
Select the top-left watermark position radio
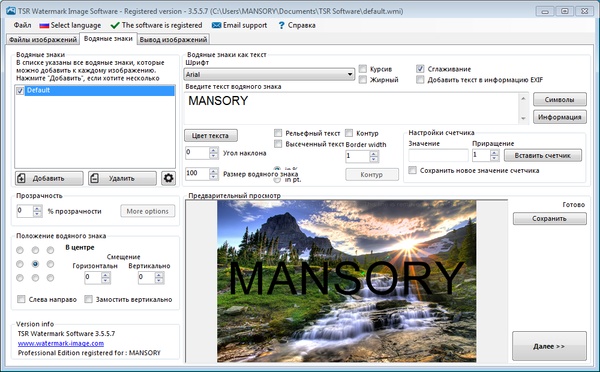click(x=20, y=250)
